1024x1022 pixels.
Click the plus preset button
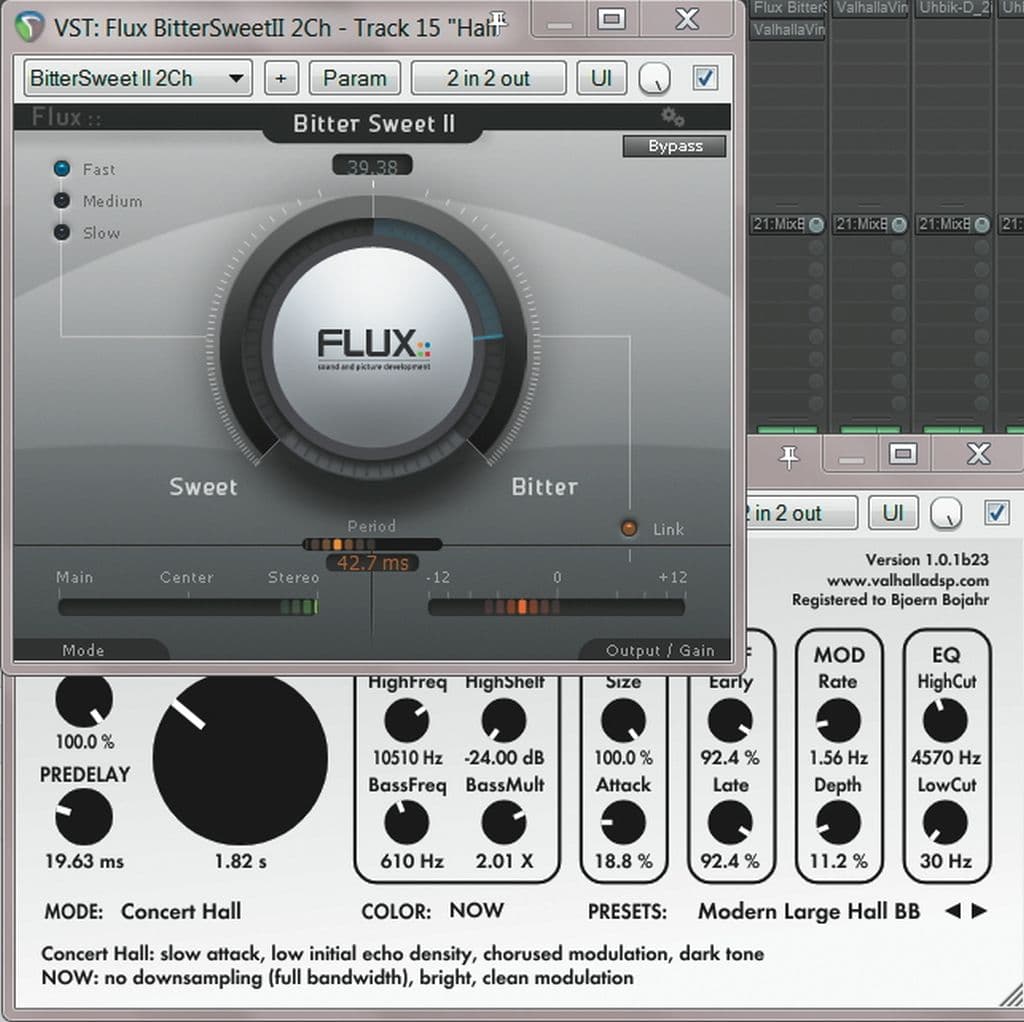click(x=281, y=78)
